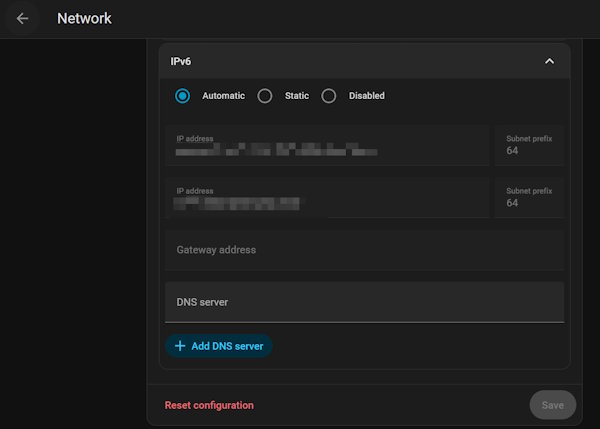This screenshot has width=600, height=429.
Task: Go back using the arrow icon
Action: [22, 18]
